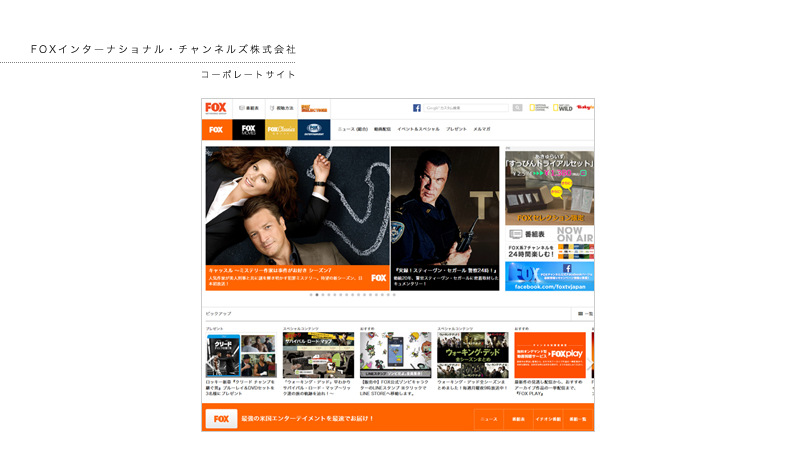Viewport: 800px width, 475px height.
Task: Select the third carousel pagination dot
Action: (323, 295)
